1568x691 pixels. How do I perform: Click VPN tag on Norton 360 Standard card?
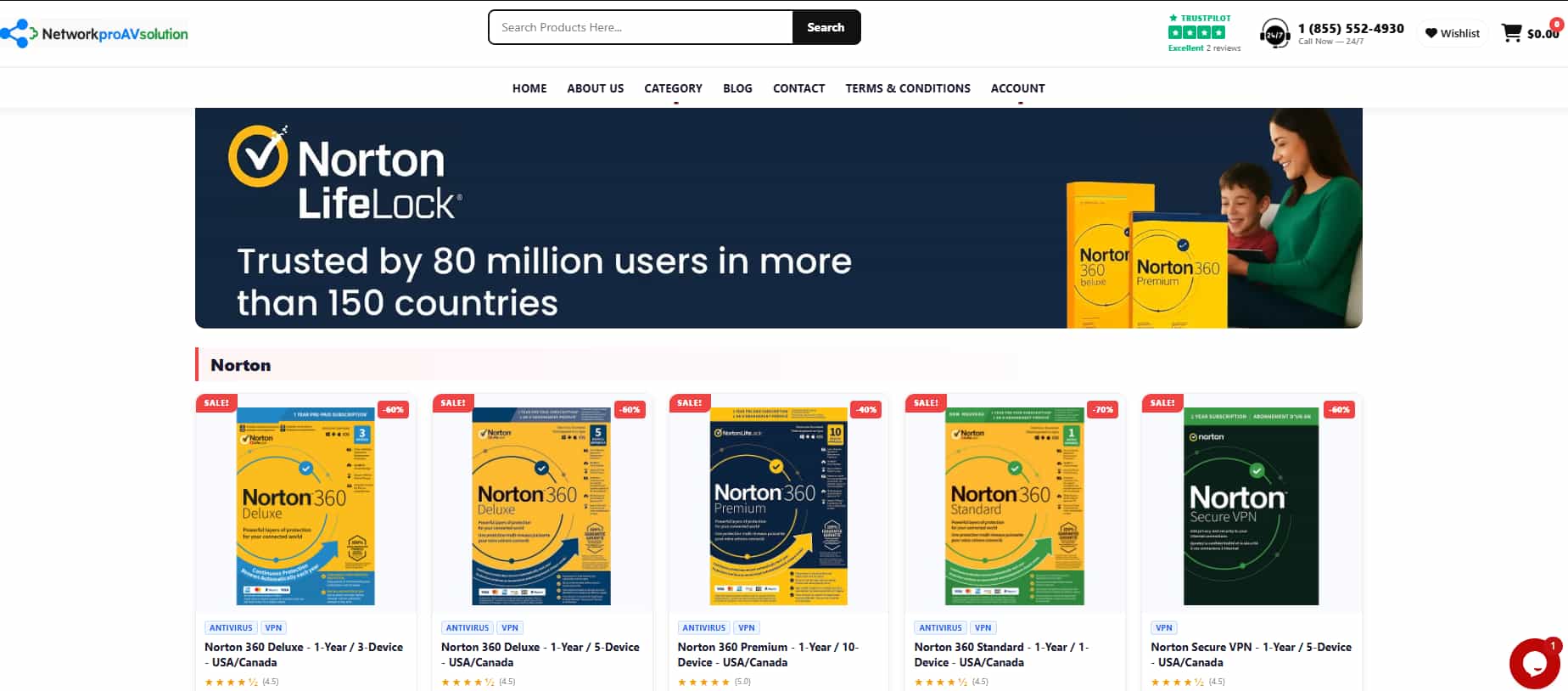983,628
